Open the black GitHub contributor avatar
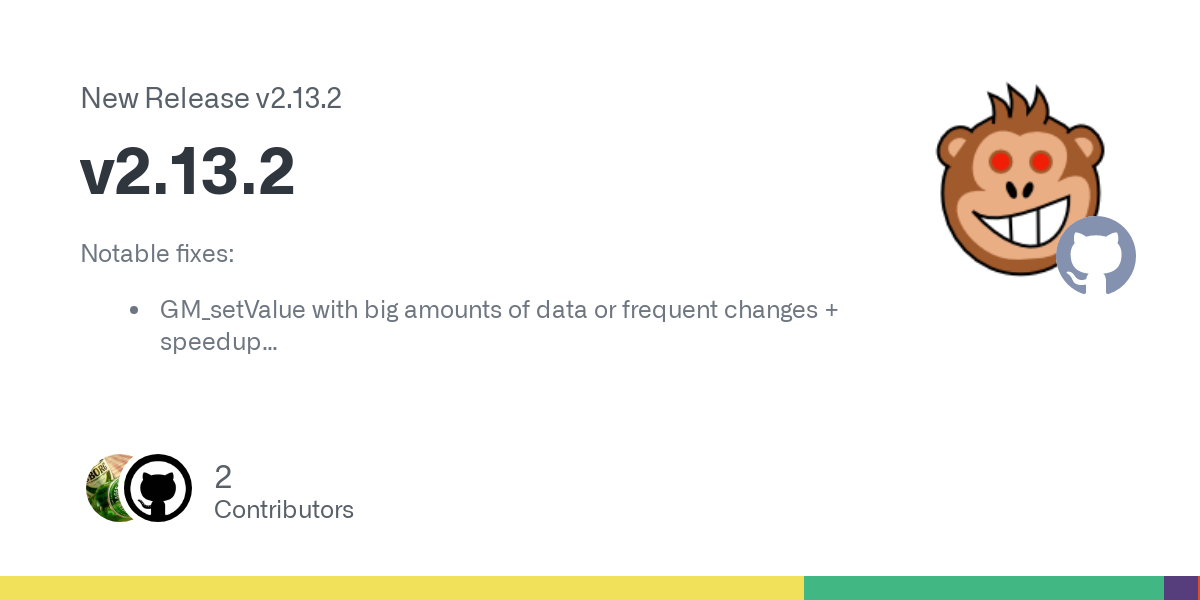The height and width of the screenshot is (600, 1200). (158, 488)
